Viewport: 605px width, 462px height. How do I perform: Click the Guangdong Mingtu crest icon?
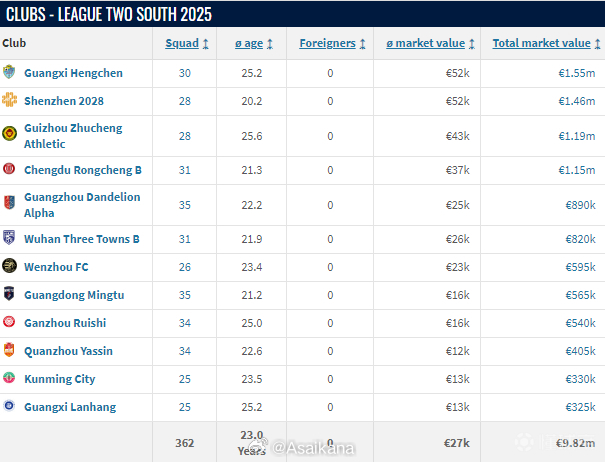pyautogui.click(x=10, y=295)
